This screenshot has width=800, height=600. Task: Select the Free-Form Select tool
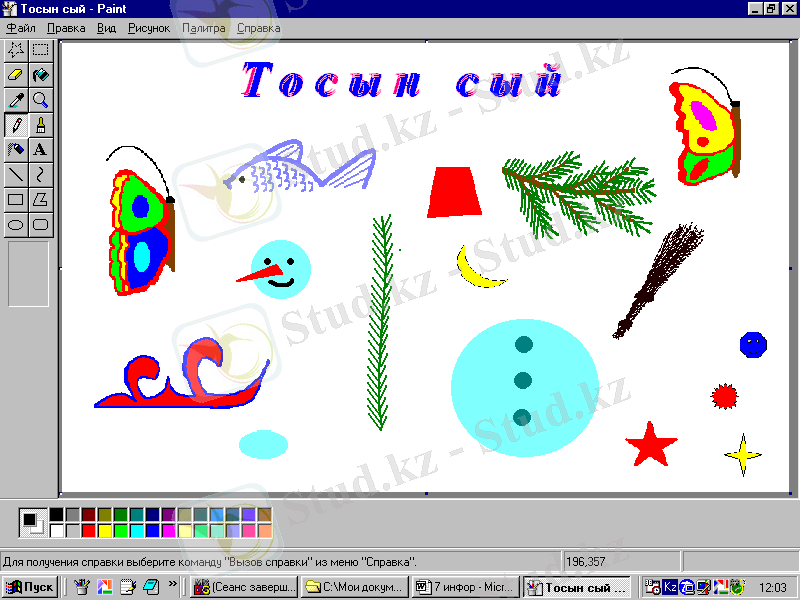16,49
